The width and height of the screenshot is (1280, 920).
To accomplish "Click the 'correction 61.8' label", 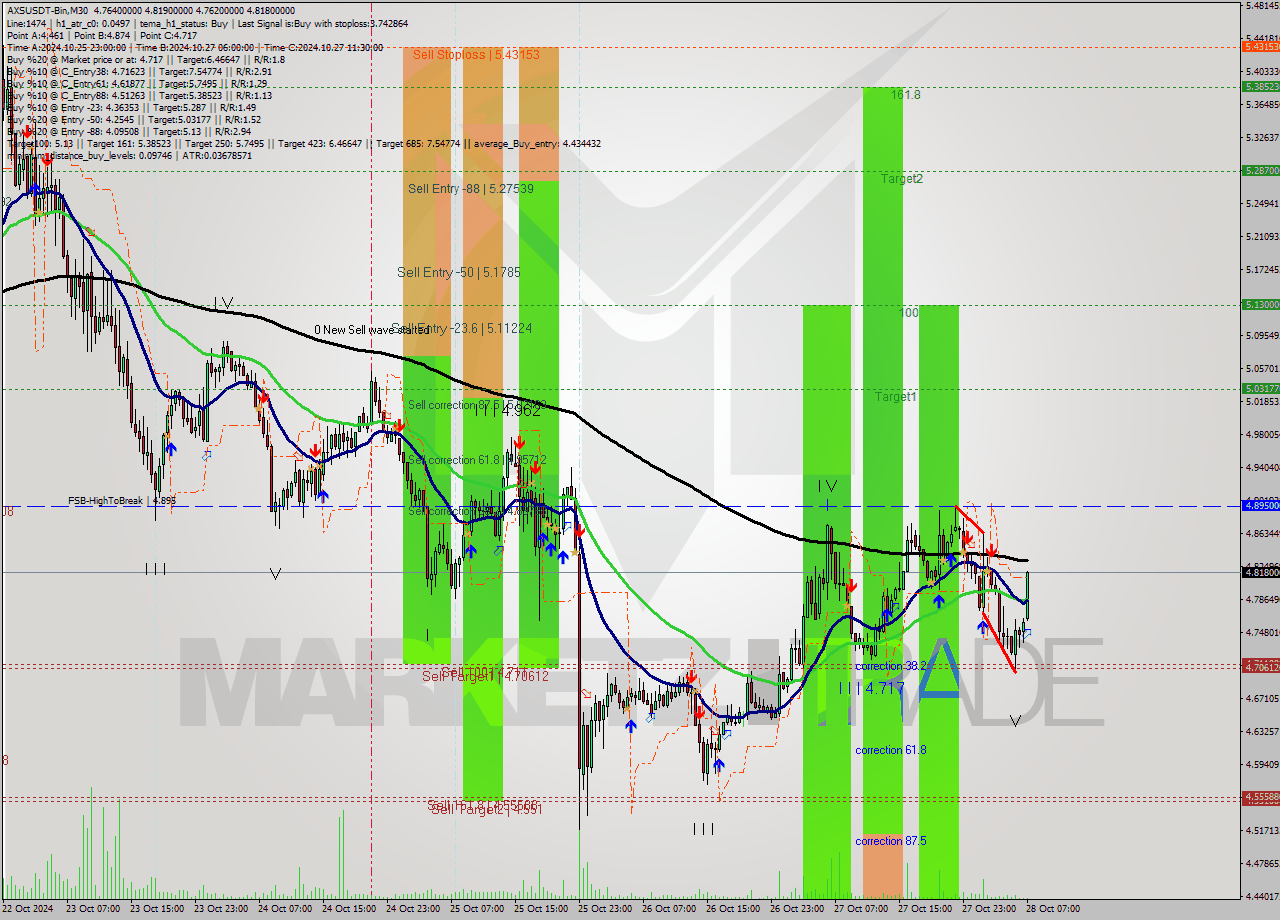I will [890, 750].
